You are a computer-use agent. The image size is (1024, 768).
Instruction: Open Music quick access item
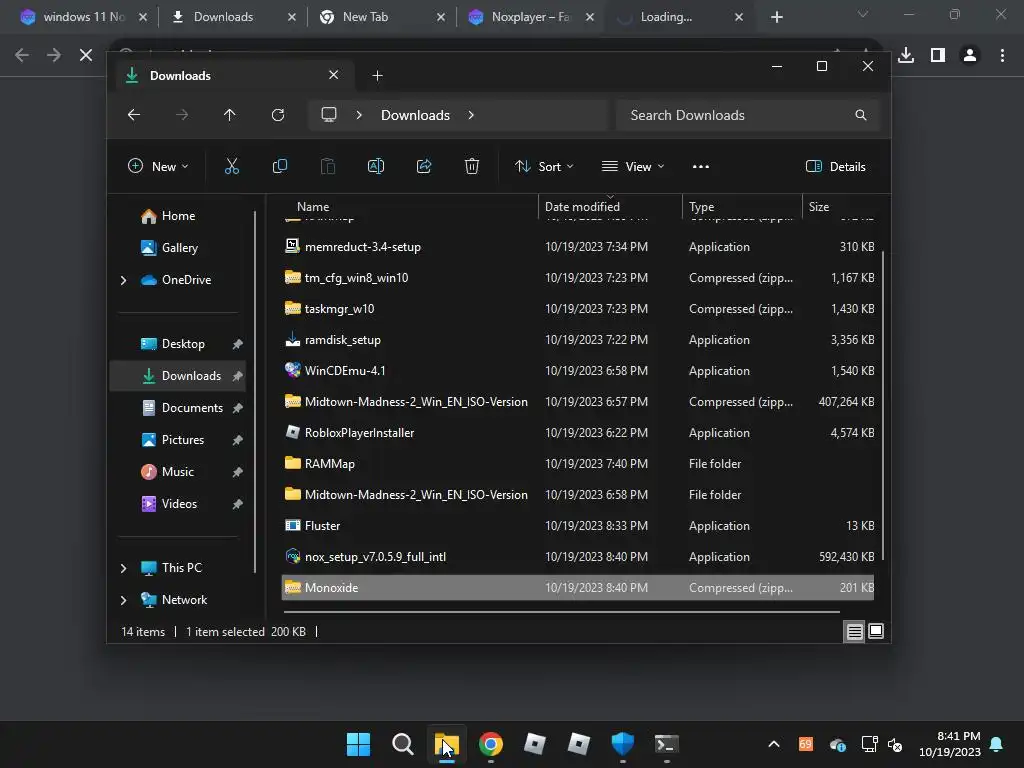178,472
